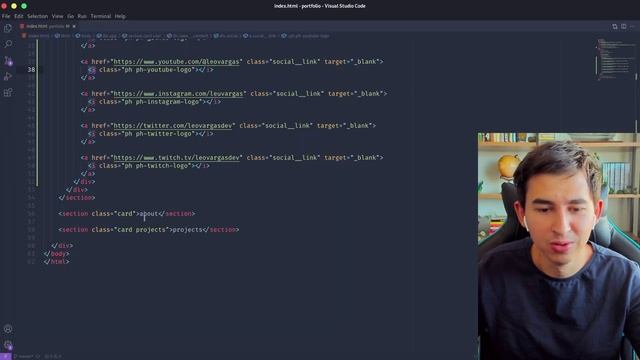Expand the html breadcrumb item
Viewport: 640px width, 360px height.
63,36
